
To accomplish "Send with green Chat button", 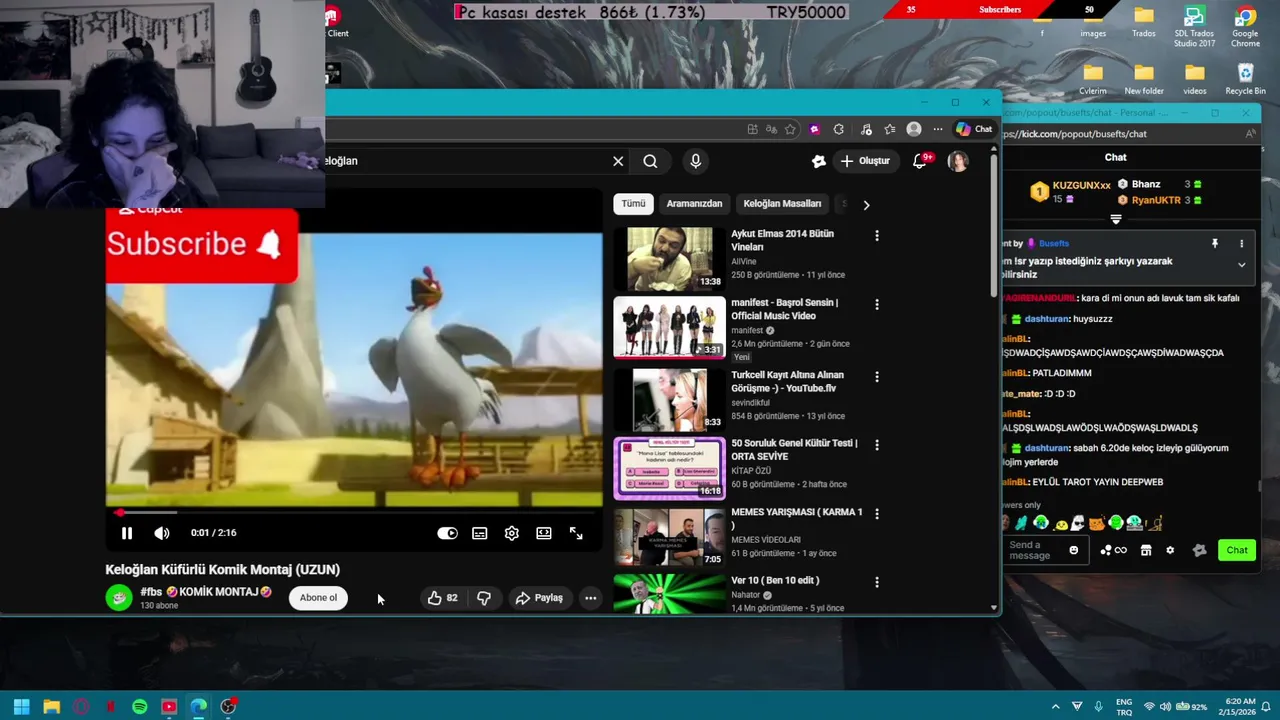I will coord(1237,550).
